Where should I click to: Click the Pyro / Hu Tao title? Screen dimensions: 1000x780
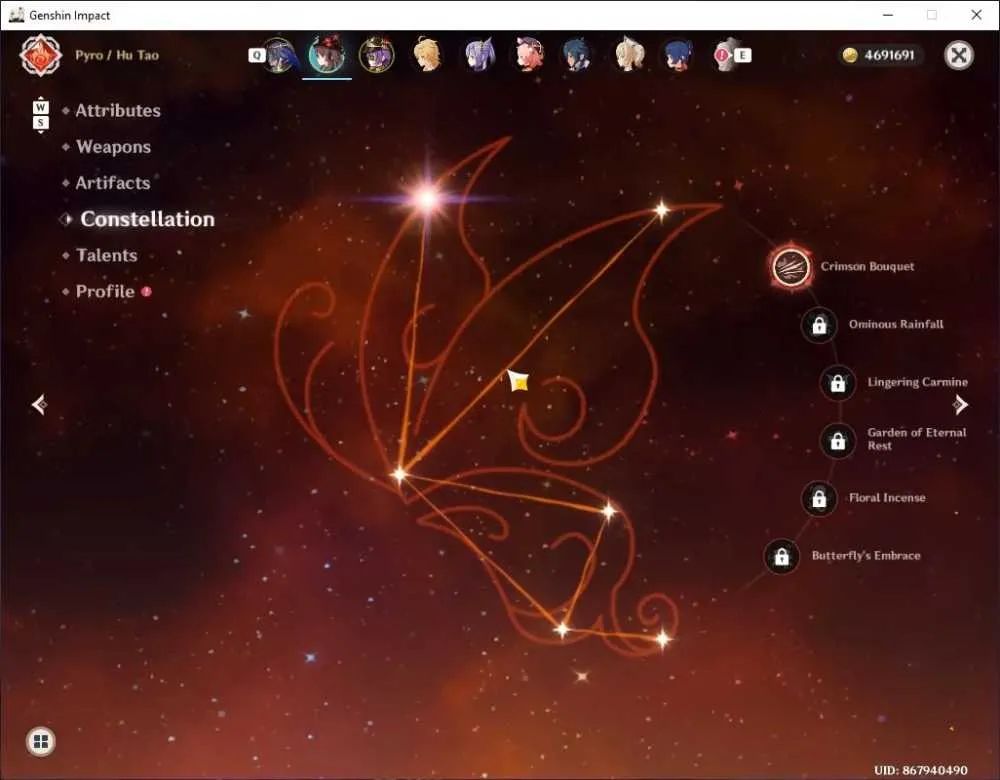117,55
